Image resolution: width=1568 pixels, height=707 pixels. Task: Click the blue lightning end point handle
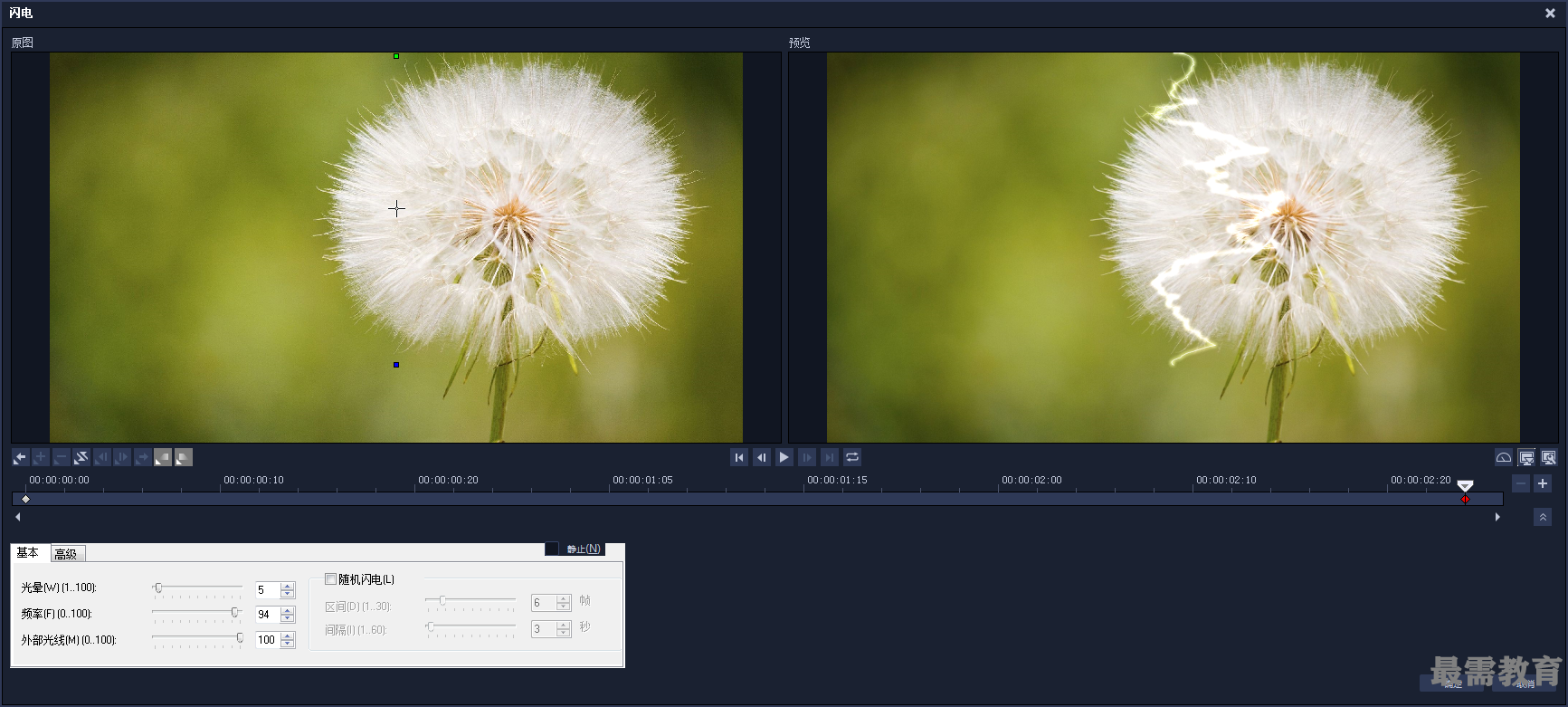click(x=396, y=365)
